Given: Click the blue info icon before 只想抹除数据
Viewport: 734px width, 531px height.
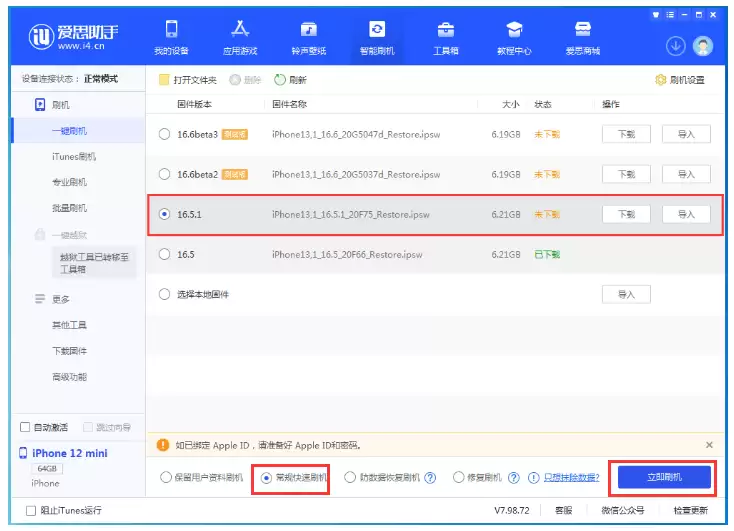Looking at the screenshot, I should tap(533, 478).
